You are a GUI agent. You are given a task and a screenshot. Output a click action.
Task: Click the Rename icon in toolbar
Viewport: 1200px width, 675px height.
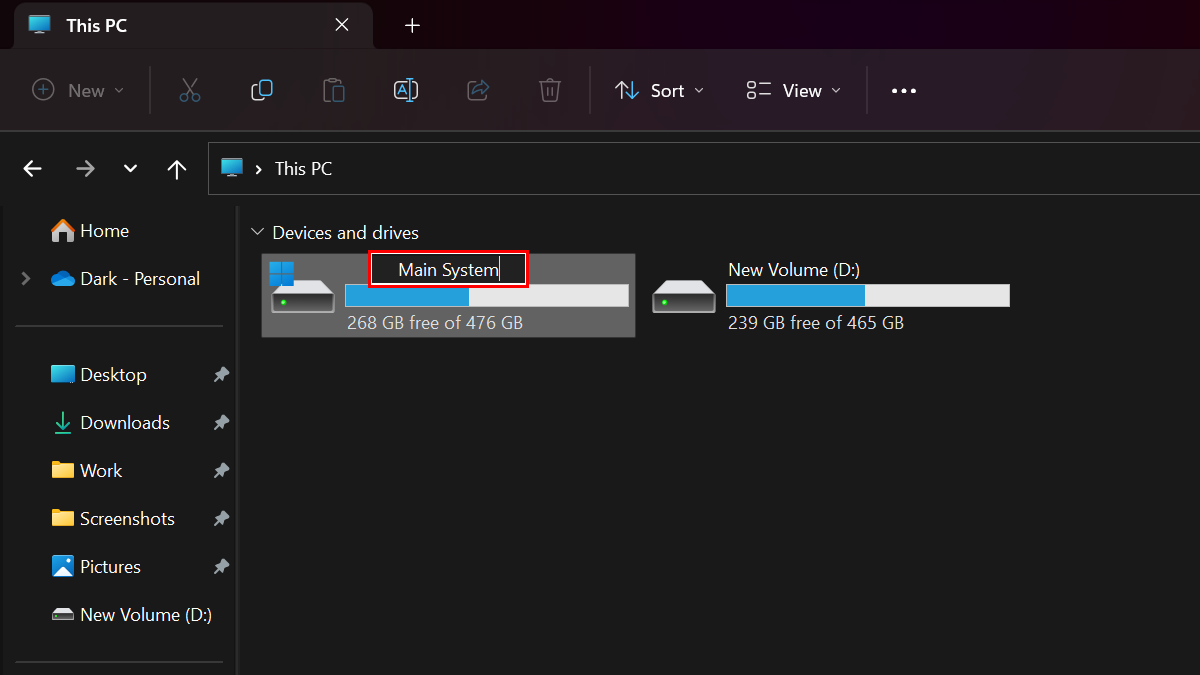(406, 91)
